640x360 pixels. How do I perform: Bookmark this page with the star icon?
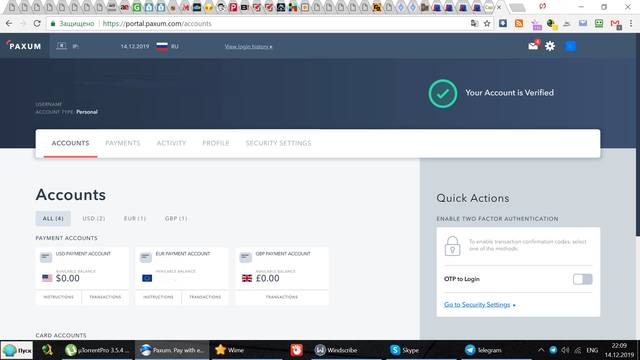point(487,24)
